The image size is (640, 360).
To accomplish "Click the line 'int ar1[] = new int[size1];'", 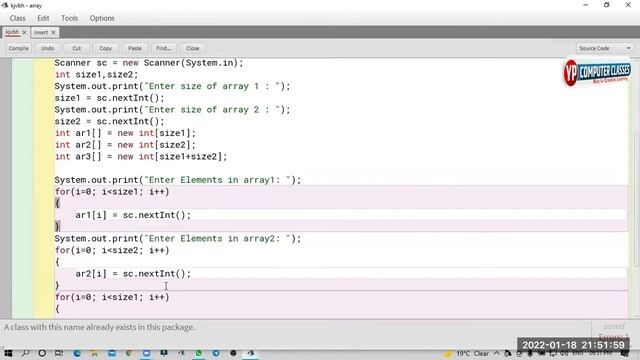I will (x=125, y=133).
